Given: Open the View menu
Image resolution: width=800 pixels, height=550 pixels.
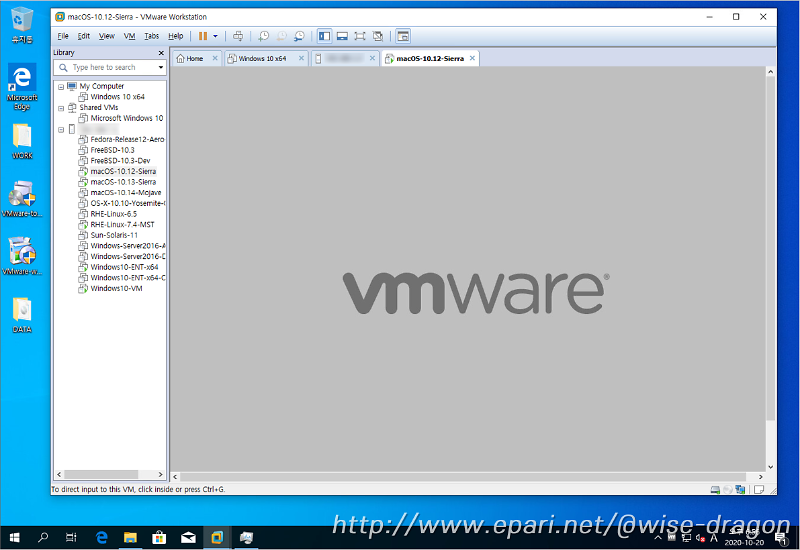Looking at the screenshot, I should 107,36.
